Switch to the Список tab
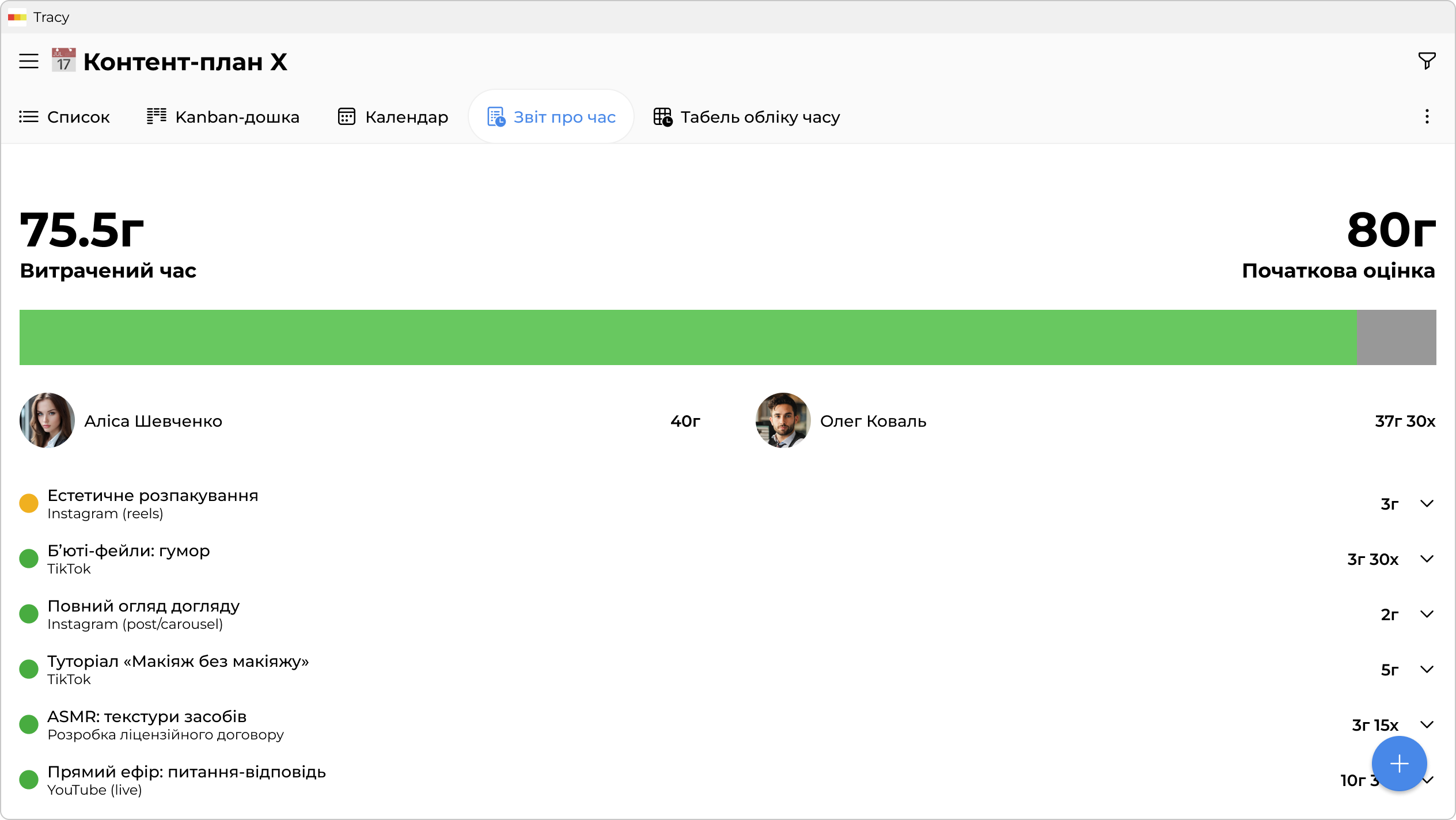 [x=65, y=117]
